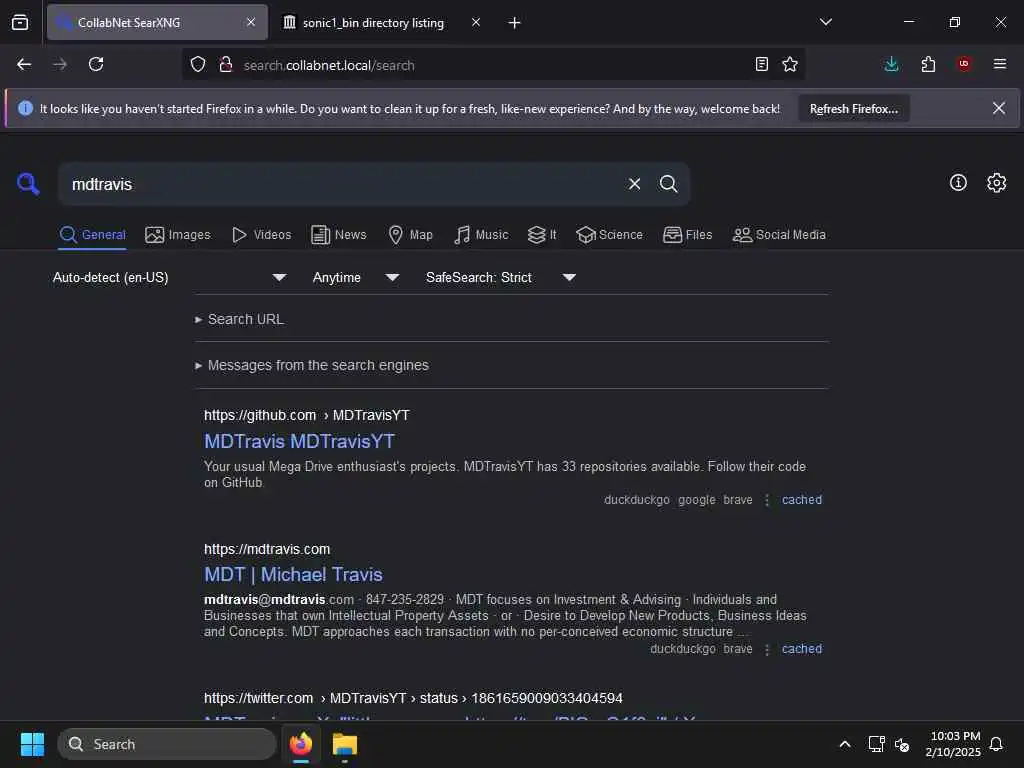Click the https://mdtravis.com result URL
Viewport: 1024px width, 768px height.
(266, 549)
